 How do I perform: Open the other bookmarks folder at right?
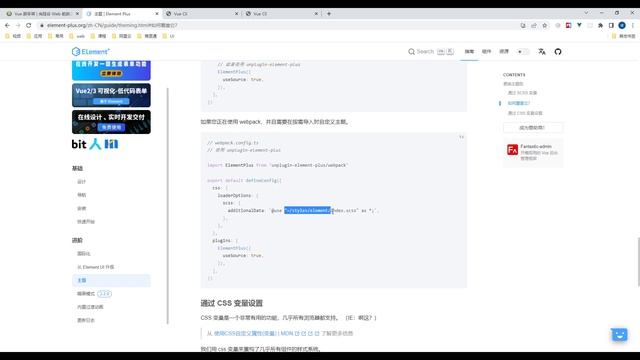(624, 36)
